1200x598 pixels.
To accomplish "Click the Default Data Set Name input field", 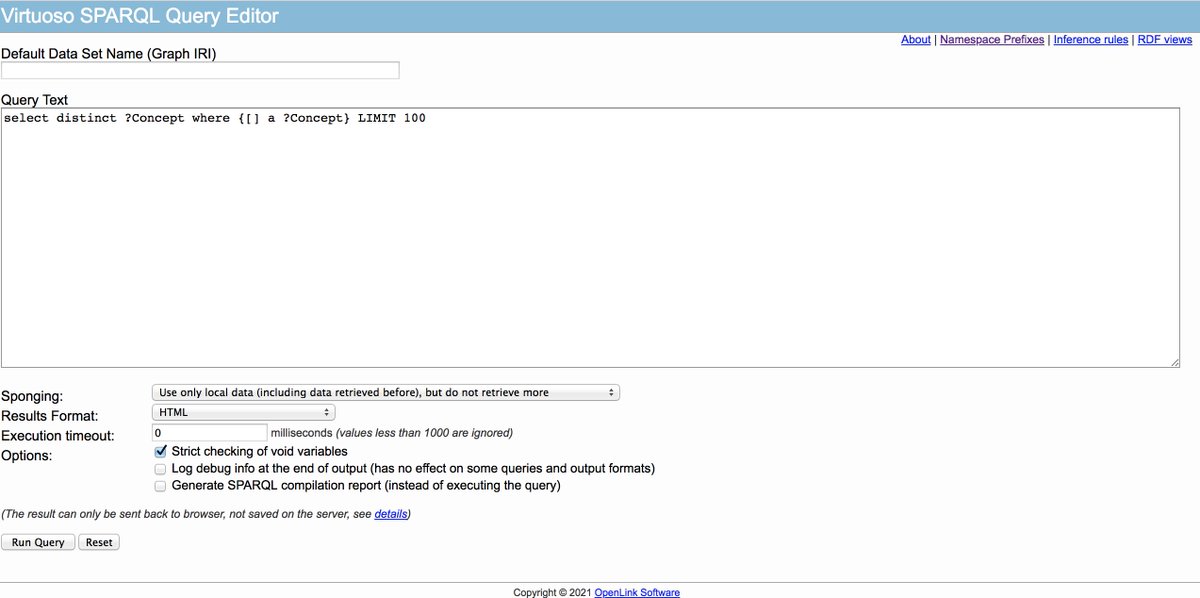I will point(200,70).
